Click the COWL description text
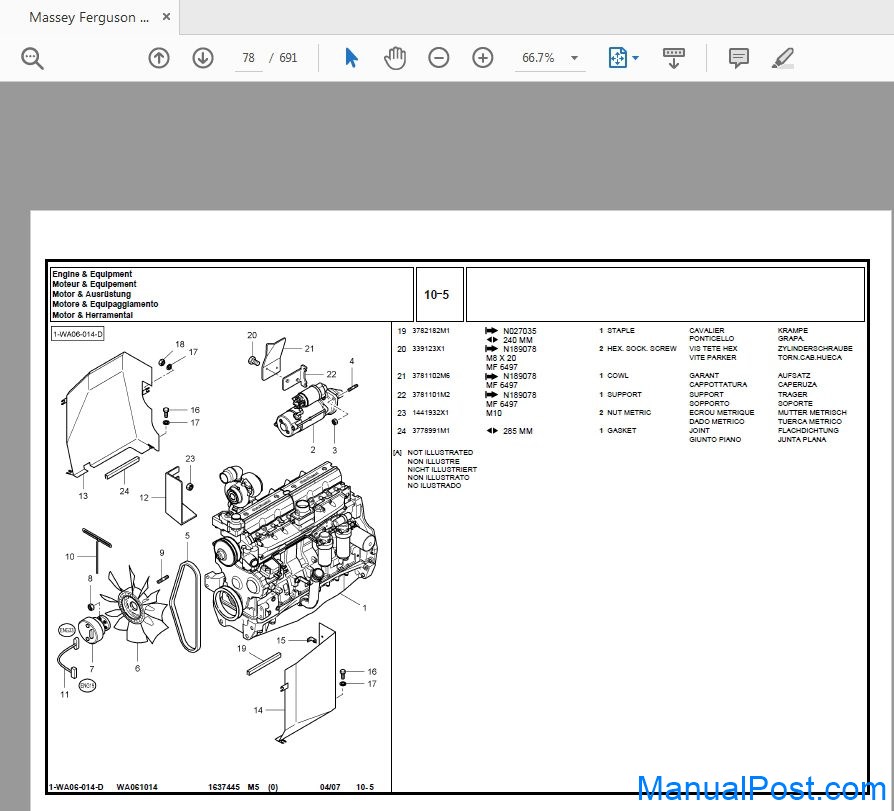Image resolution: width=894 pixels, height=811 pixels. coord(618,376)
